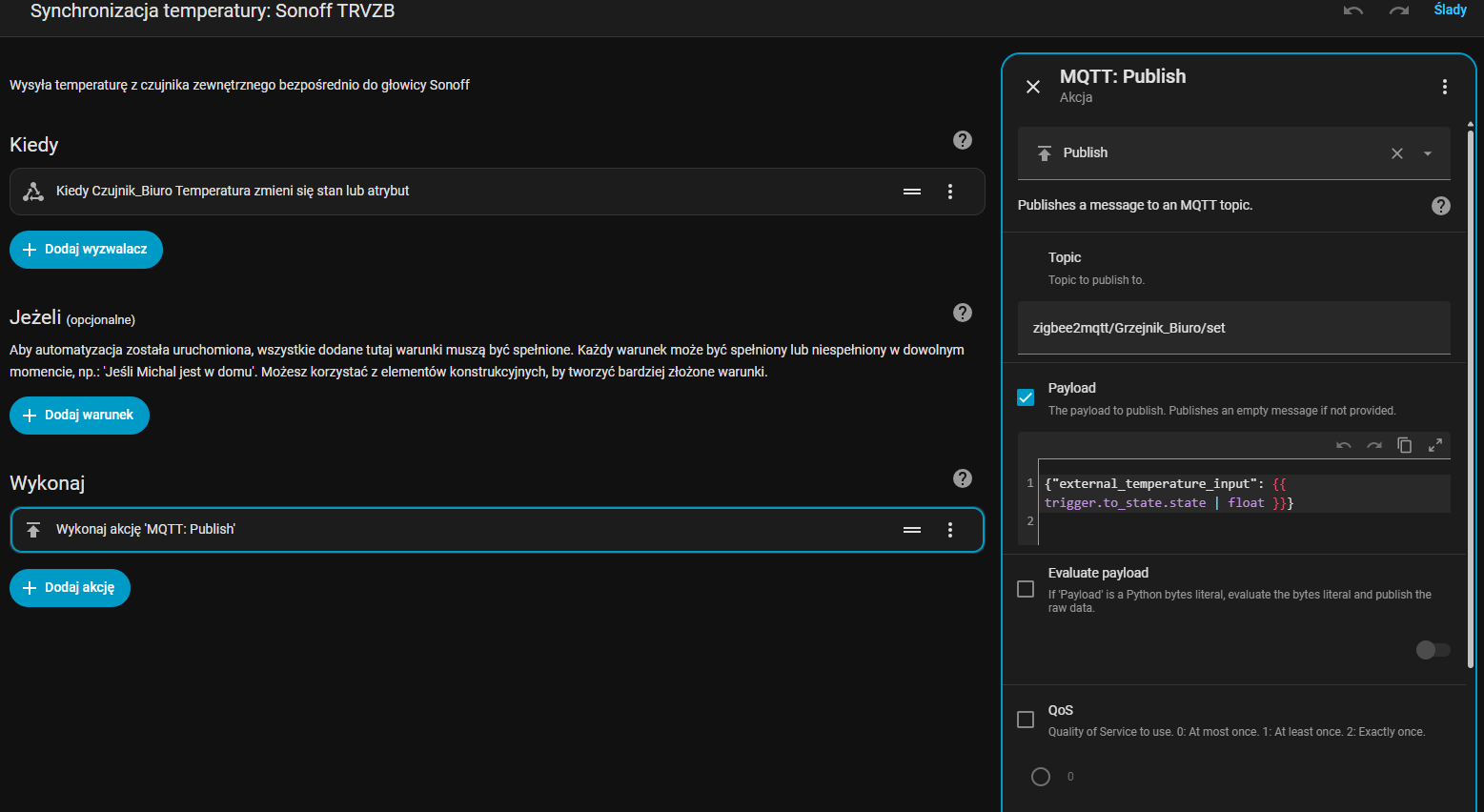Viewport: 1484px width, 812px height.
Task: Enable the Evaluate payload checkbox
Action: pos(1026,589)
